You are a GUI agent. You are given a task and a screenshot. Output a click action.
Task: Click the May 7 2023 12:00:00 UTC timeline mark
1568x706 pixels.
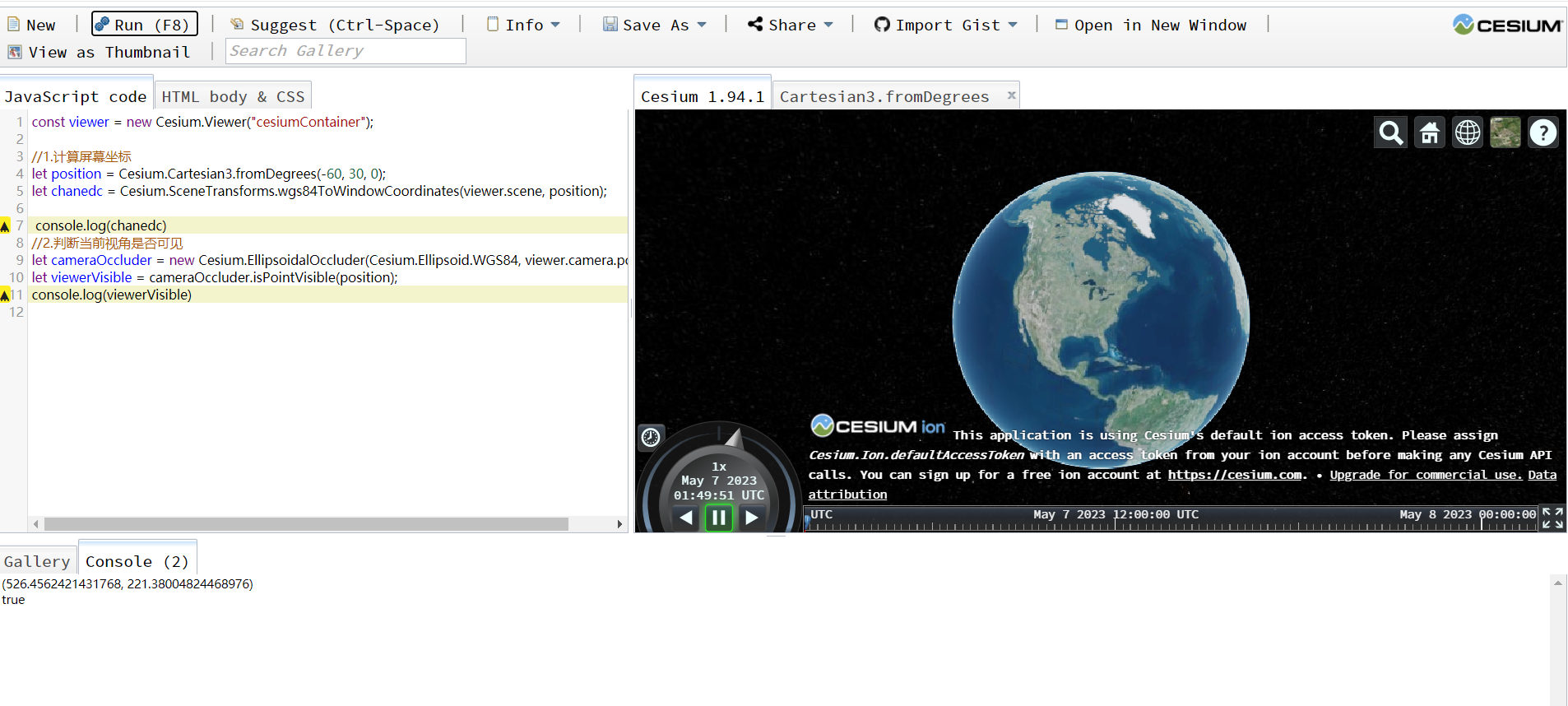(1116, 514)
